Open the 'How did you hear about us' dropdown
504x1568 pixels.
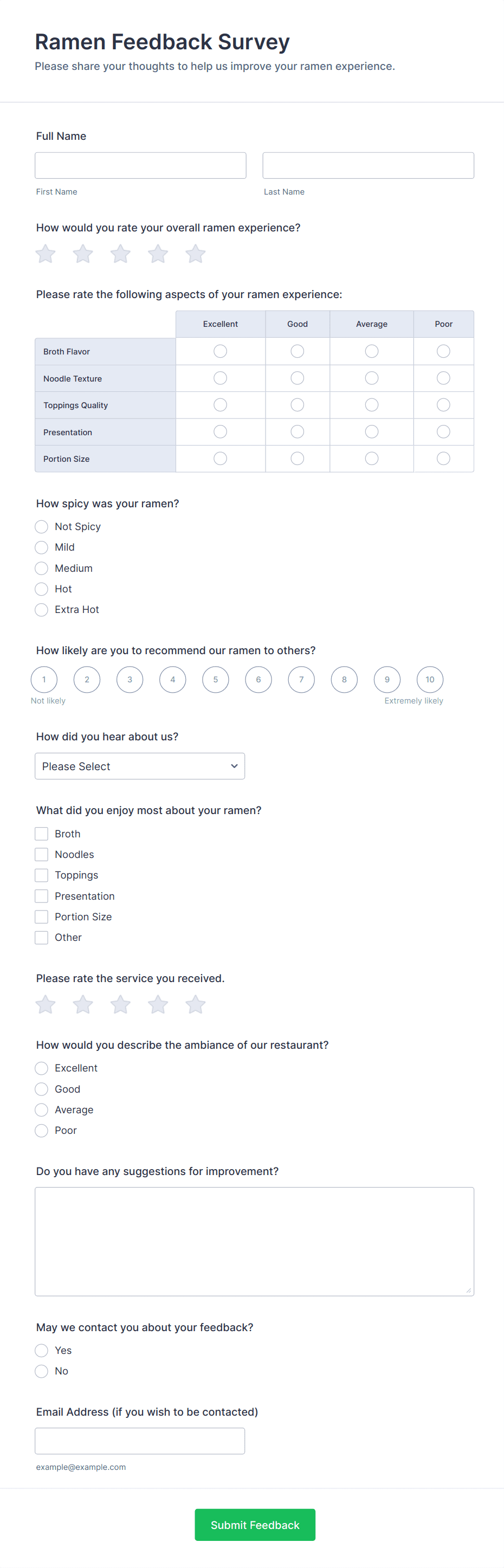point(140,766)
